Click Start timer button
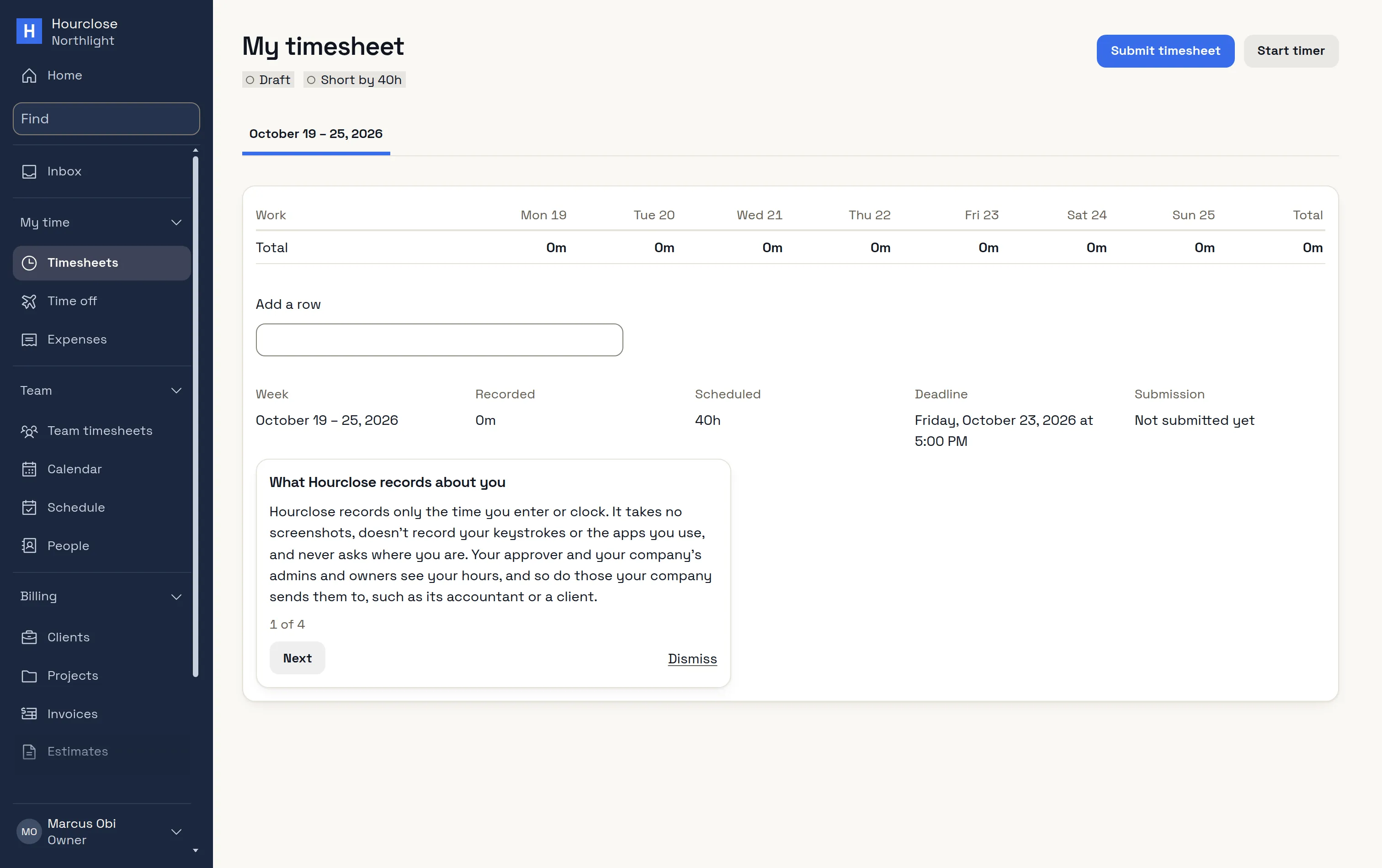Screen dimensions: 1382x868 1291,51
